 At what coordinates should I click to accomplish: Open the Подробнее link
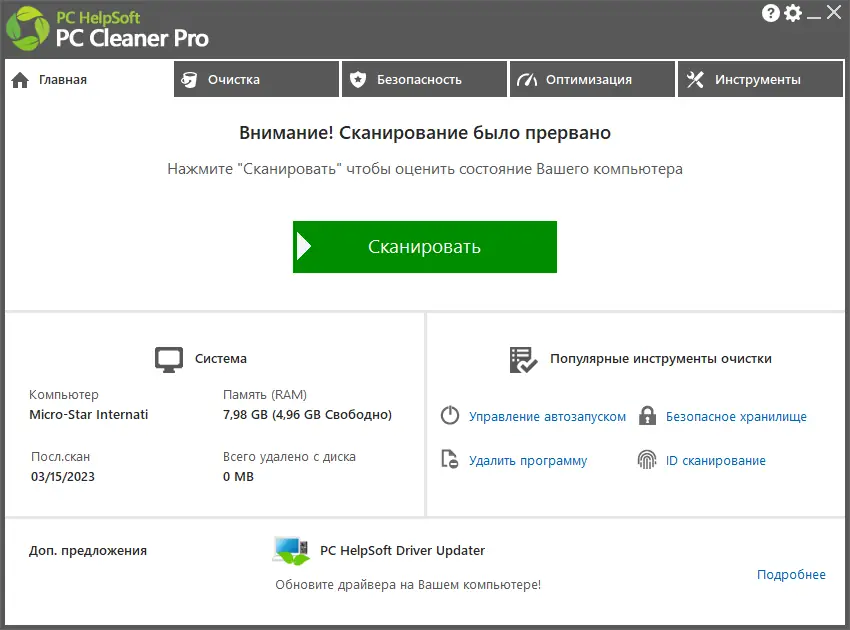(x=791, y=574)
